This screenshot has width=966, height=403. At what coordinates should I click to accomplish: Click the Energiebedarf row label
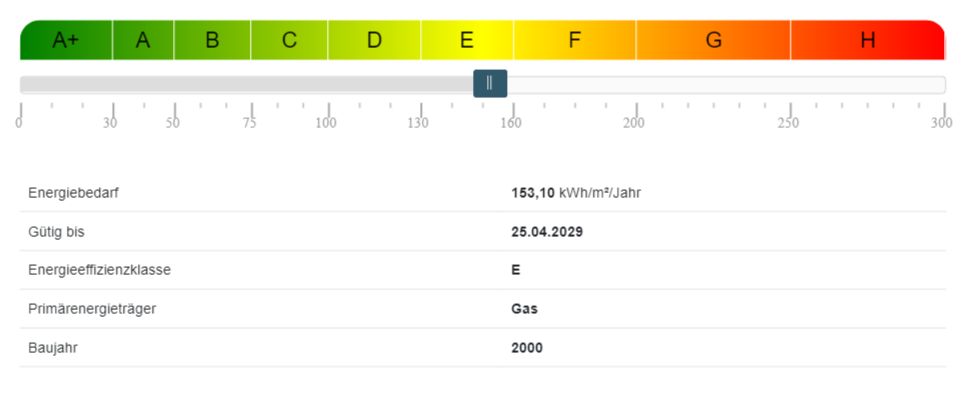[73, 193]
